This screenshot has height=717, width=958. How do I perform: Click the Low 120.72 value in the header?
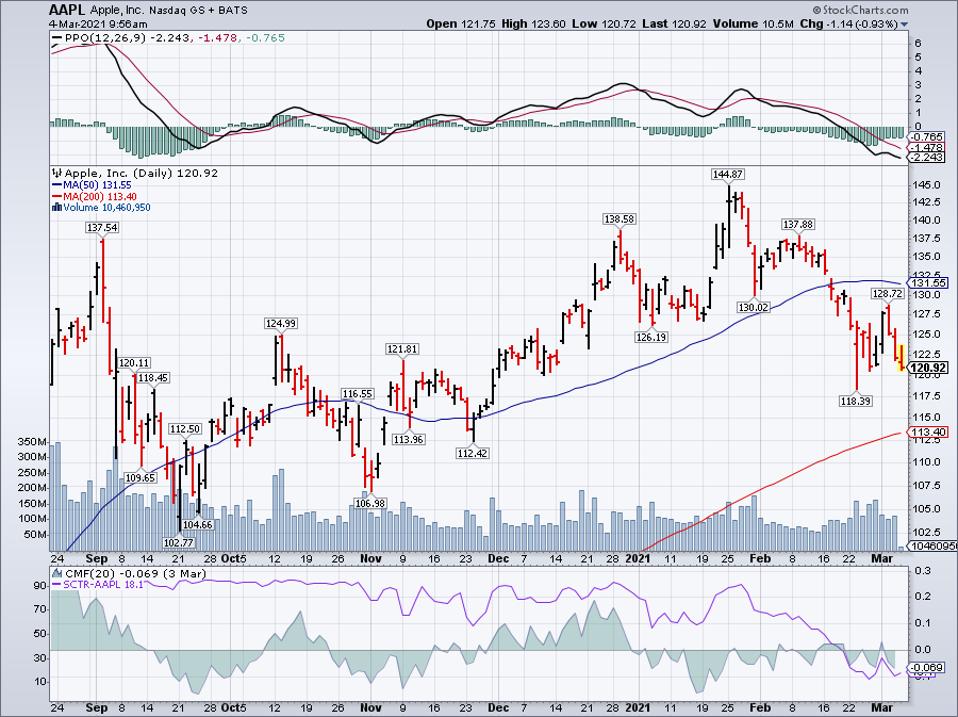tap(605, 24)
